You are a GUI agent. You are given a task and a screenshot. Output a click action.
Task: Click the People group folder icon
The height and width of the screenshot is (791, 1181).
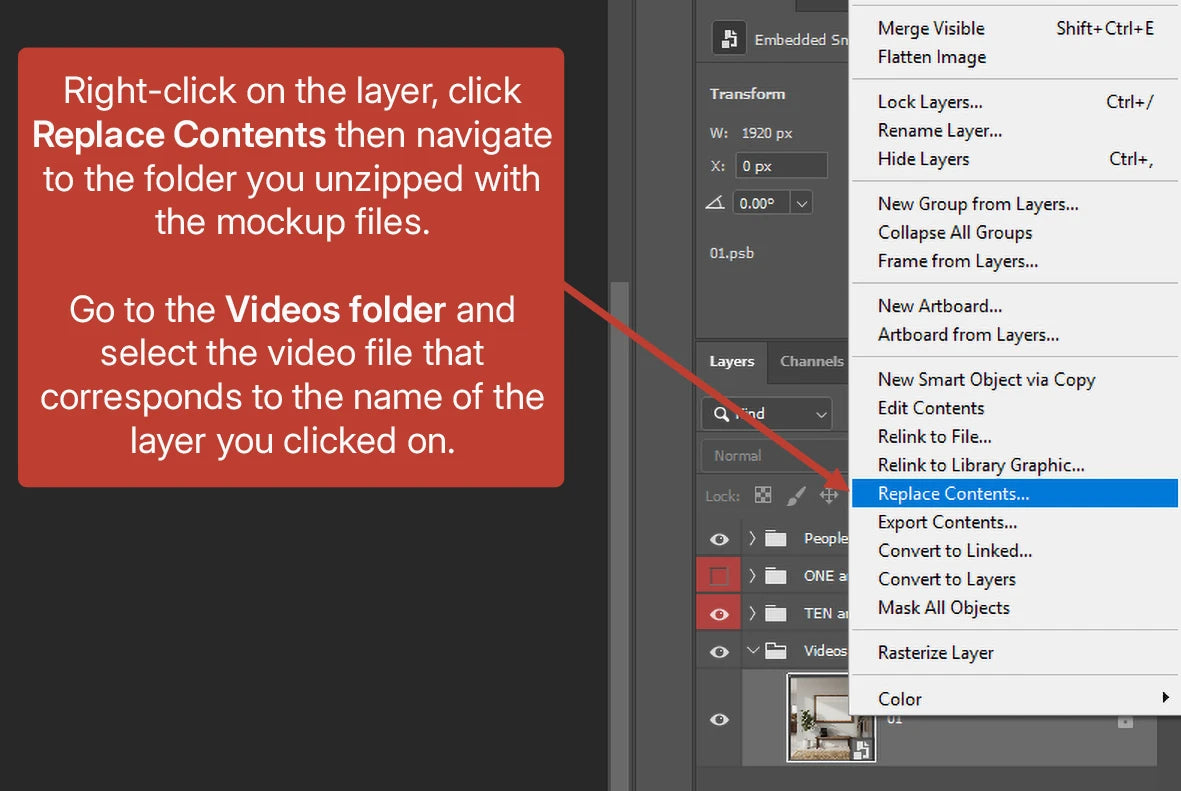click(x=776, y=538)
